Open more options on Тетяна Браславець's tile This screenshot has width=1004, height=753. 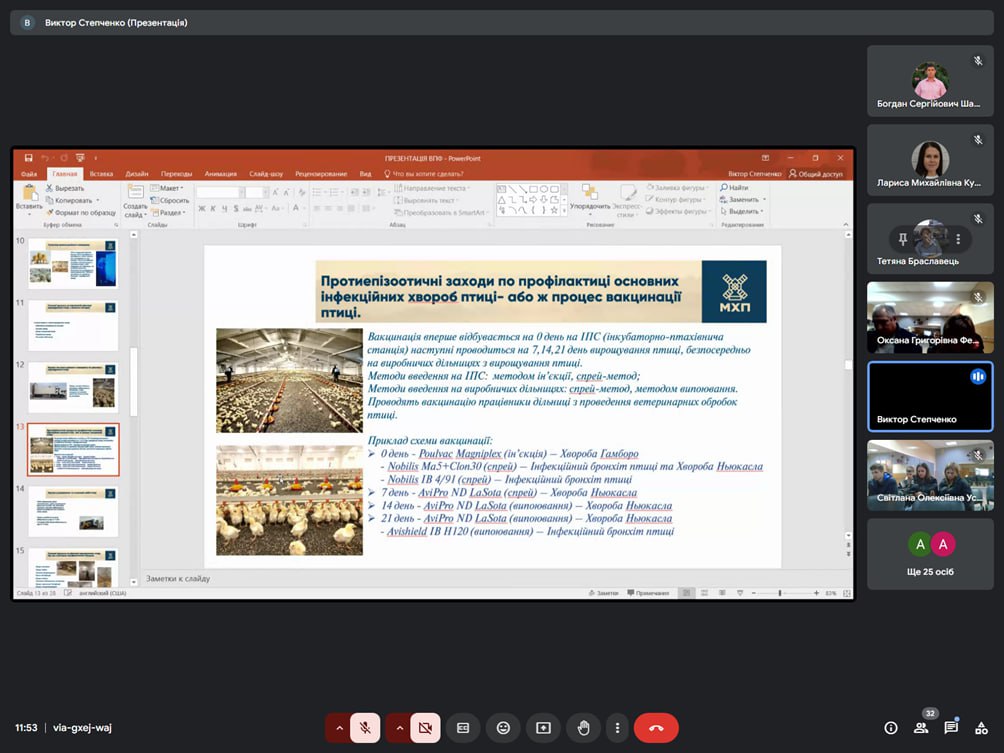(x=958, y=239)
